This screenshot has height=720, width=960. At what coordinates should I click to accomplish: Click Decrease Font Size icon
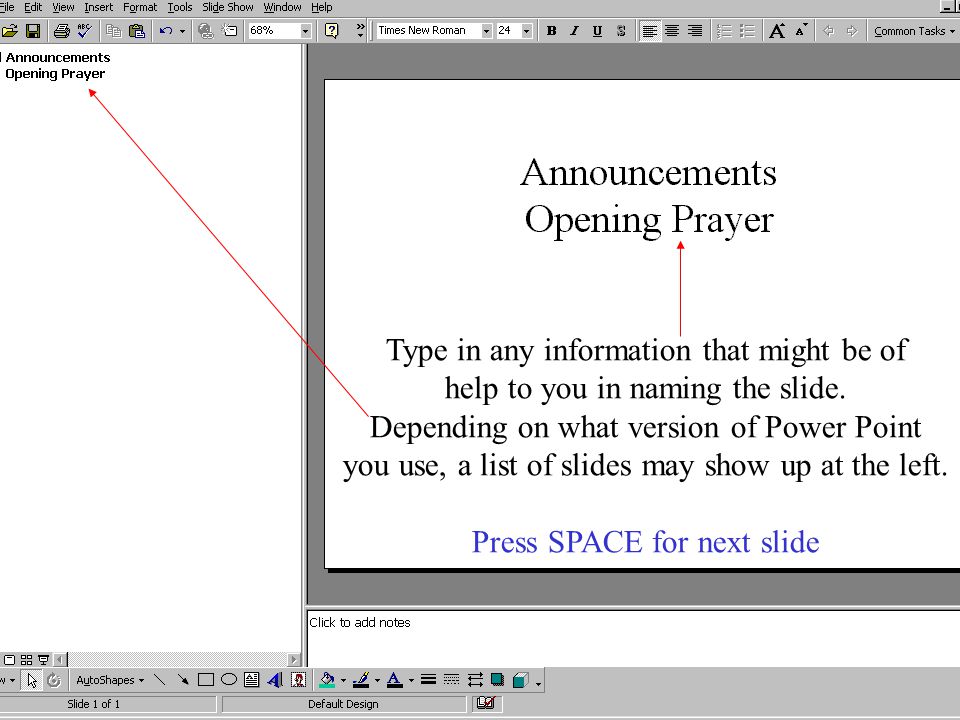[x=801, y=31]
